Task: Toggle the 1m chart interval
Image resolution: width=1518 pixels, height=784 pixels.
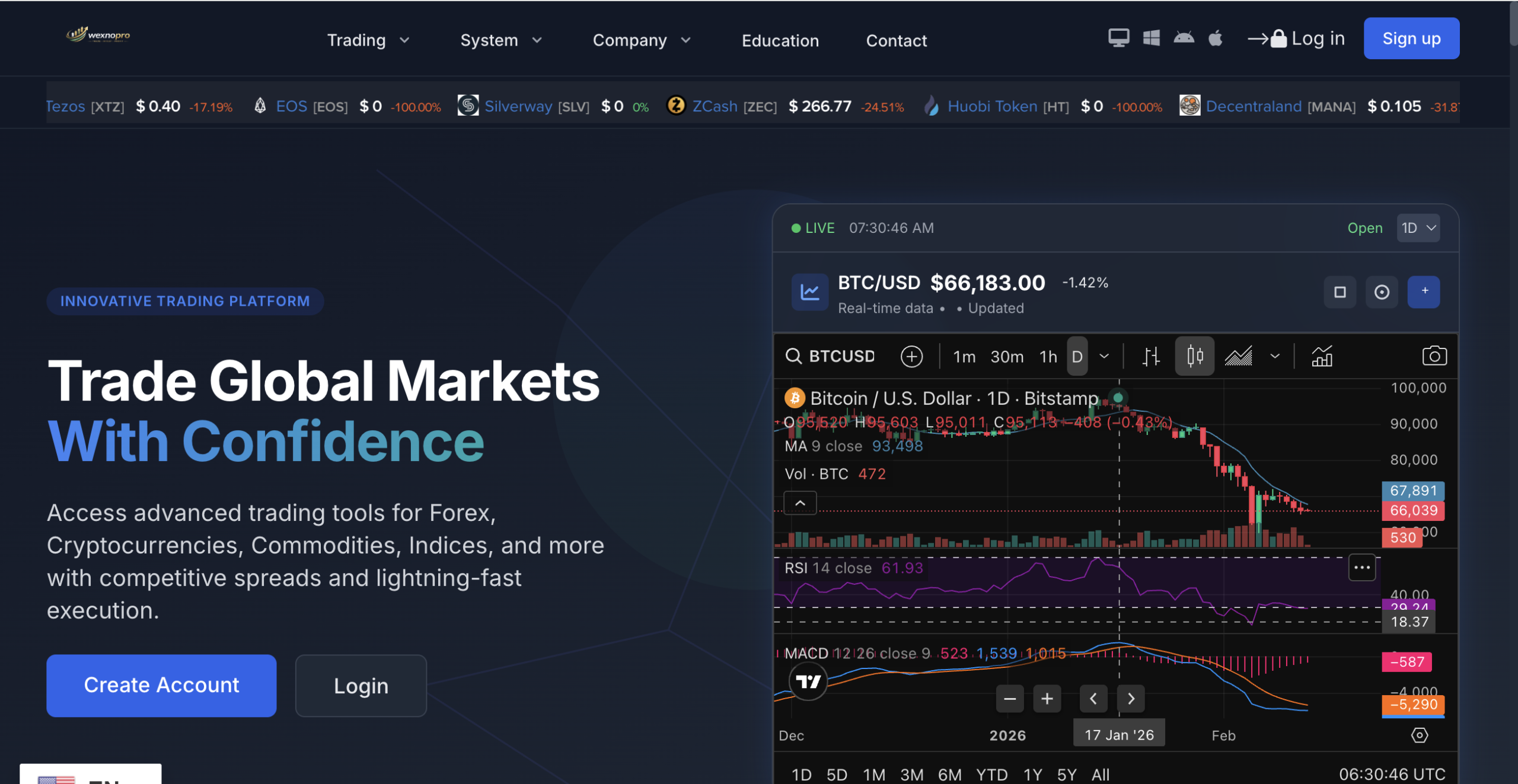Action: [964, 356]
